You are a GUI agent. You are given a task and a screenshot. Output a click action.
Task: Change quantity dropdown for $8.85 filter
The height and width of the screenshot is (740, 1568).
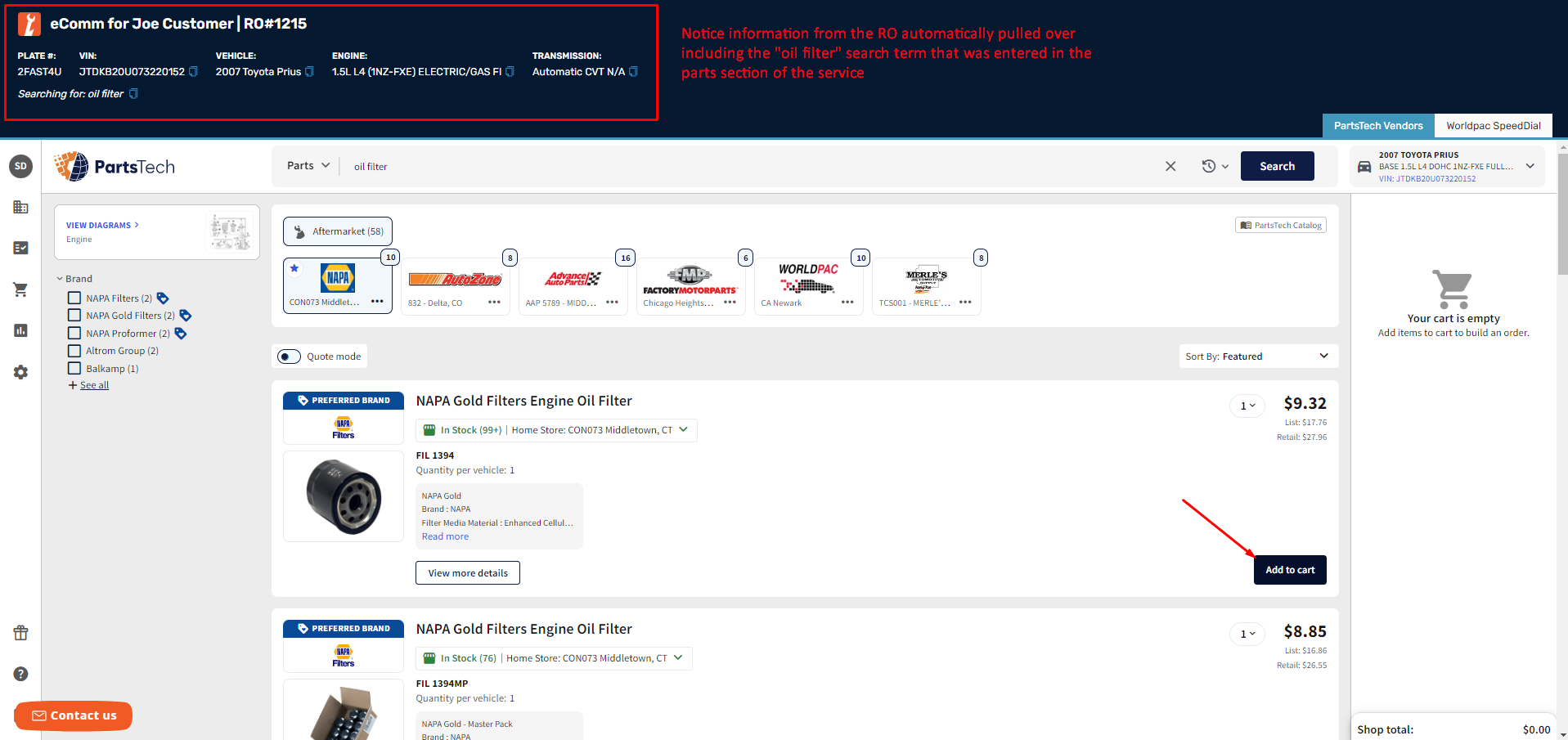pos(1247,634)
